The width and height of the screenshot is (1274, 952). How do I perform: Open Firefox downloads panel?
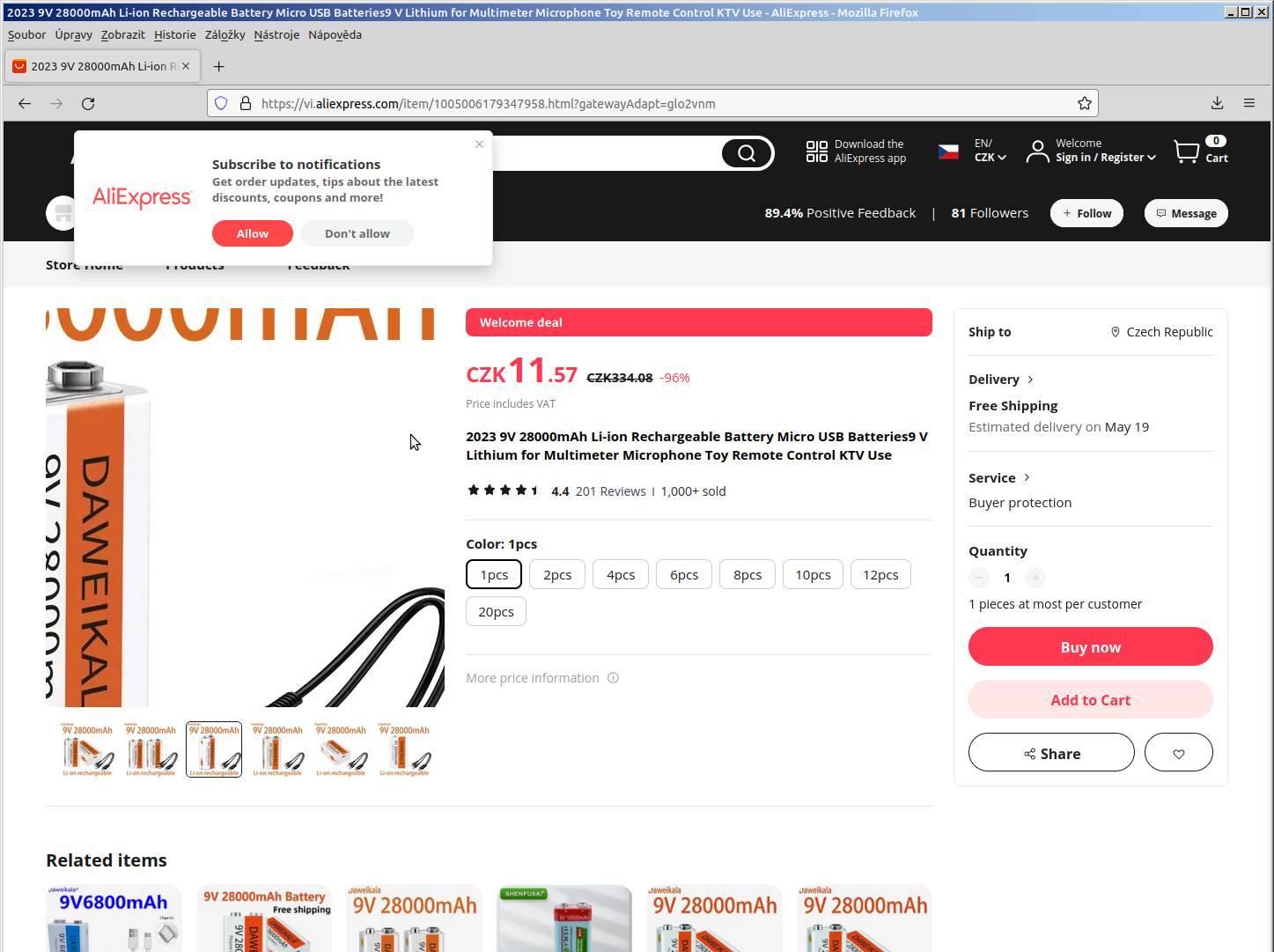[x=1218, y=103]
